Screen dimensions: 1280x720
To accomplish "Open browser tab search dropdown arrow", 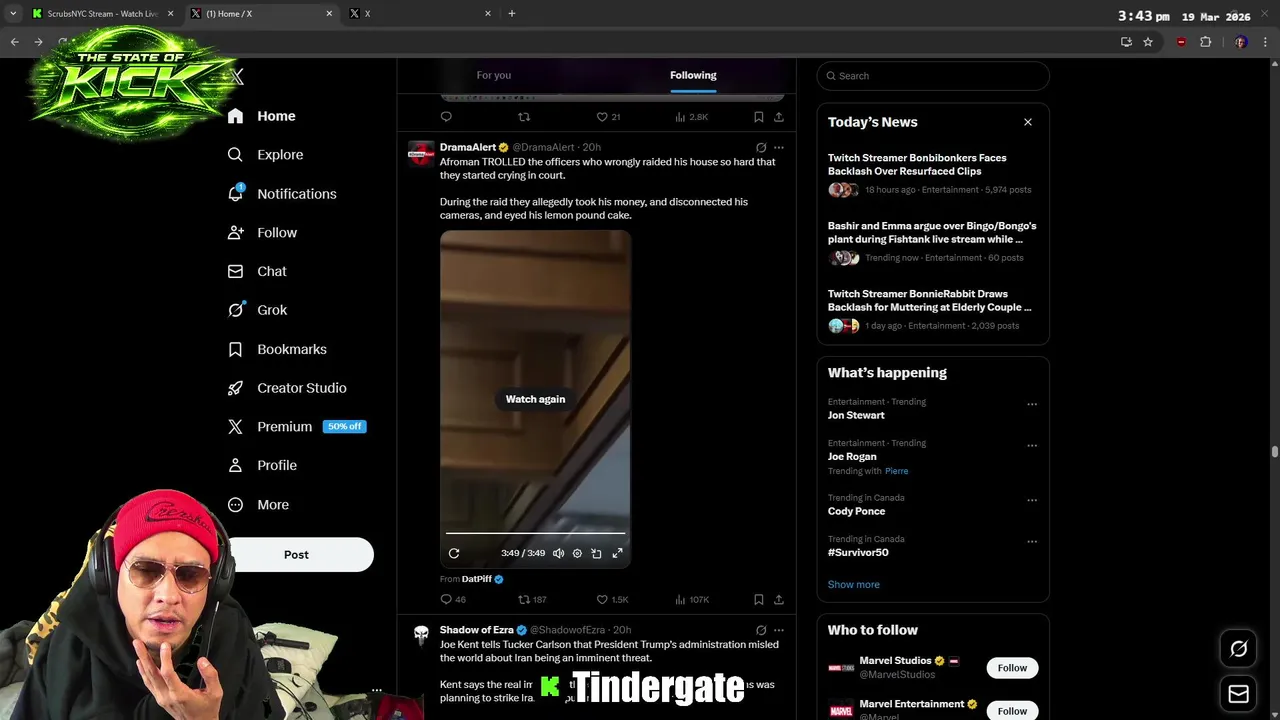I will pos(12,14).
